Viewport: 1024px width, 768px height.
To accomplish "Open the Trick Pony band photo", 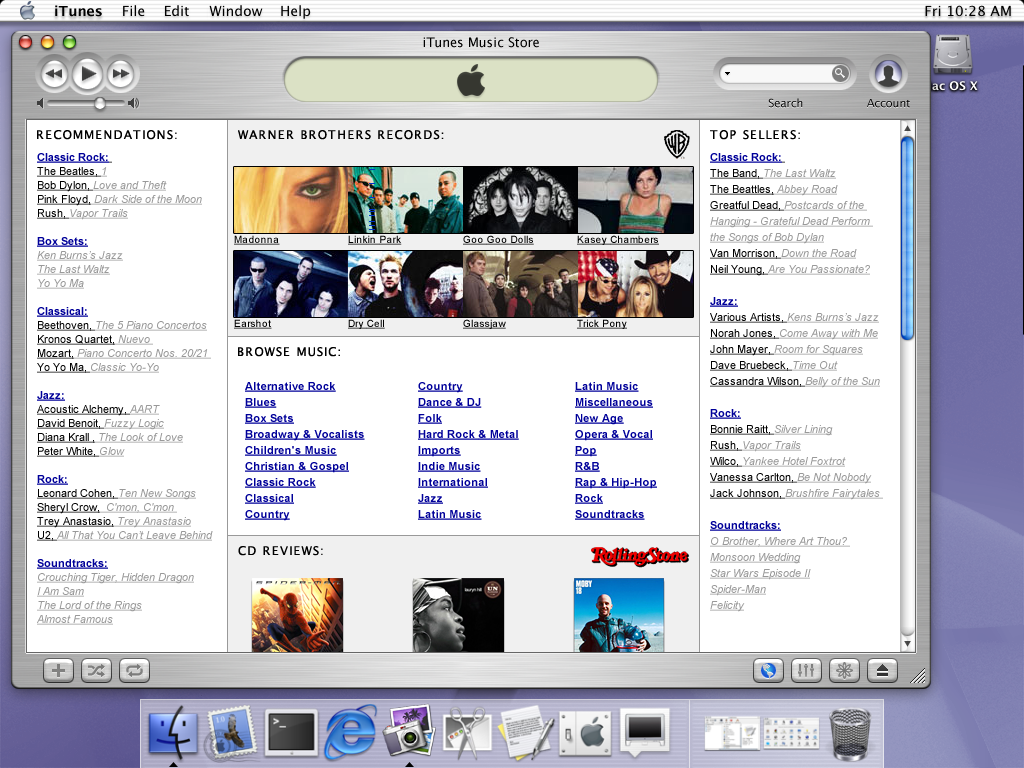I will [635, 284].
